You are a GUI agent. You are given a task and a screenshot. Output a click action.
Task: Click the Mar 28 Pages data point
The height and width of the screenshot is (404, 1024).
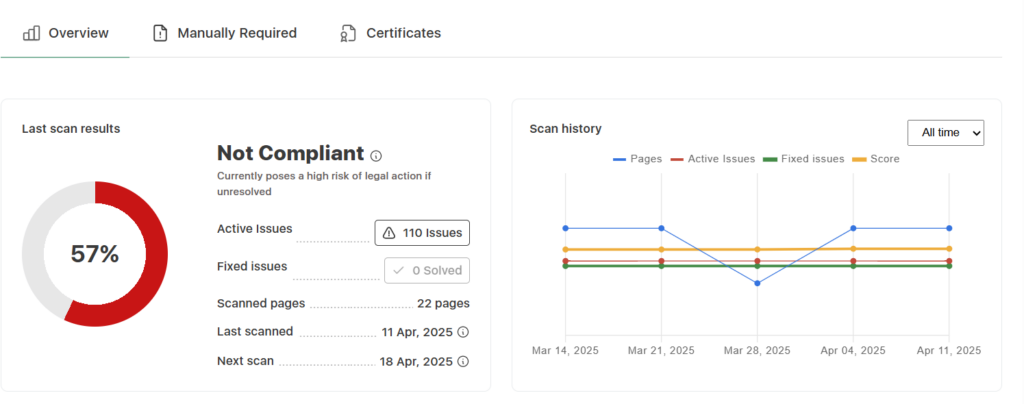pos(757,283)
